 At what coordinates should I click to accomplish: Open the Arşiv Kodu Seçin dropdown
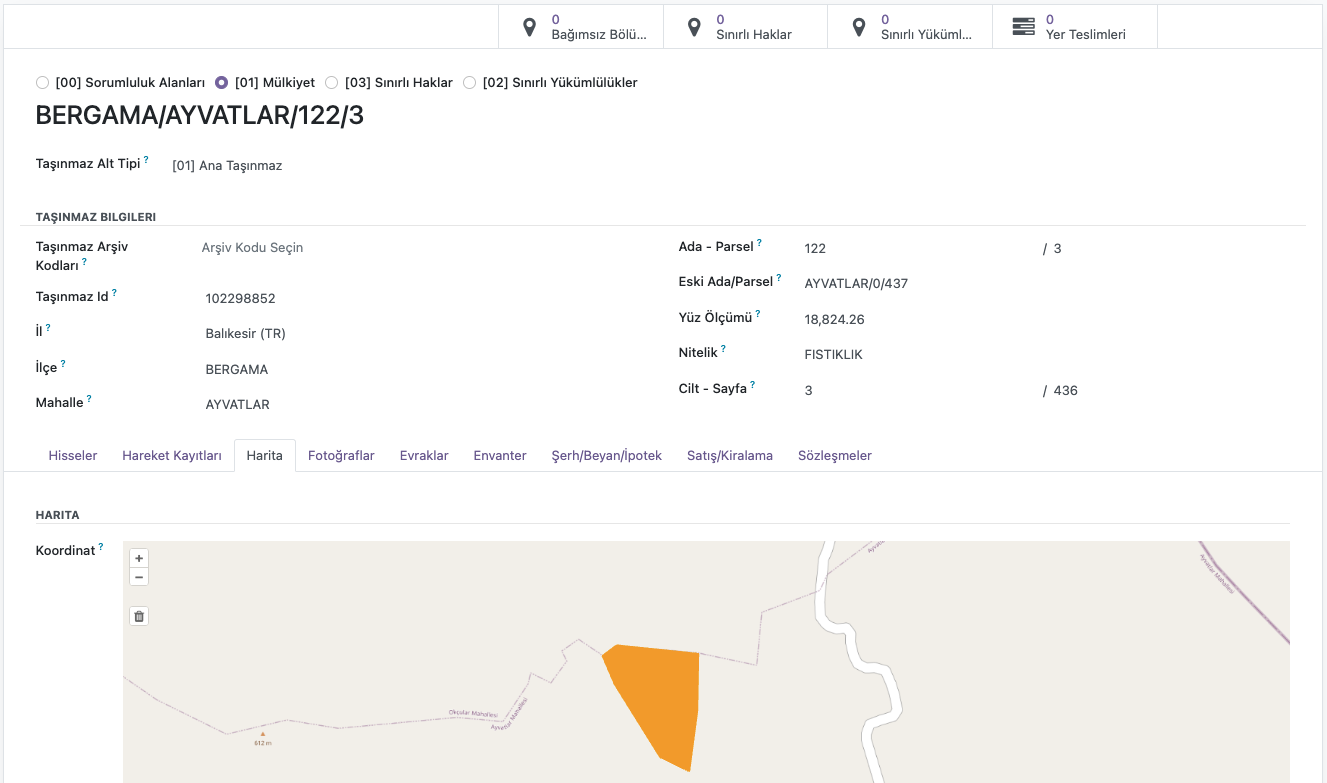point(252,247)
